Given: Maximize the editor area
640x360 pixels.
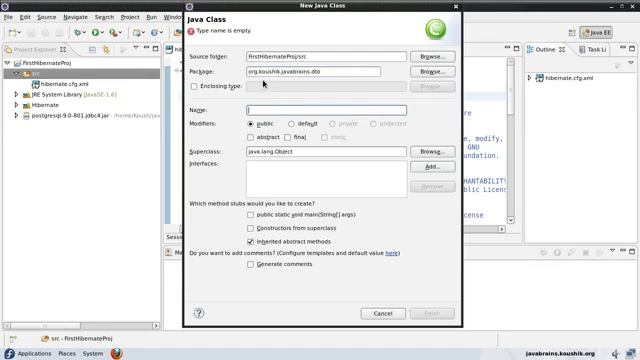Looking at the screenshot, I should tap(516, 49).
